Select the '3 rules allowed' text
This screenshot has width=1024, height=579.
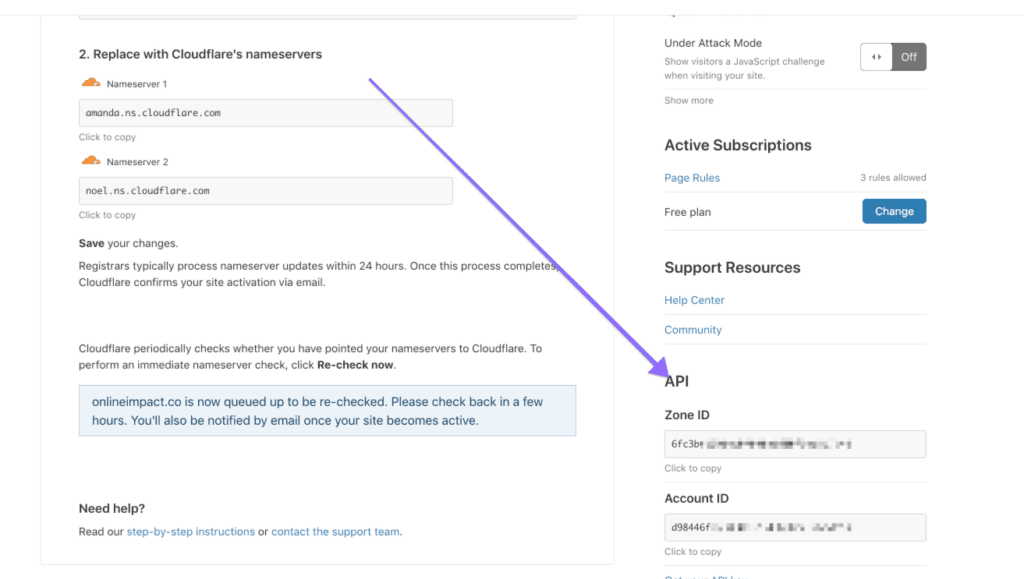pyautogui.click(x=893, y=178)
